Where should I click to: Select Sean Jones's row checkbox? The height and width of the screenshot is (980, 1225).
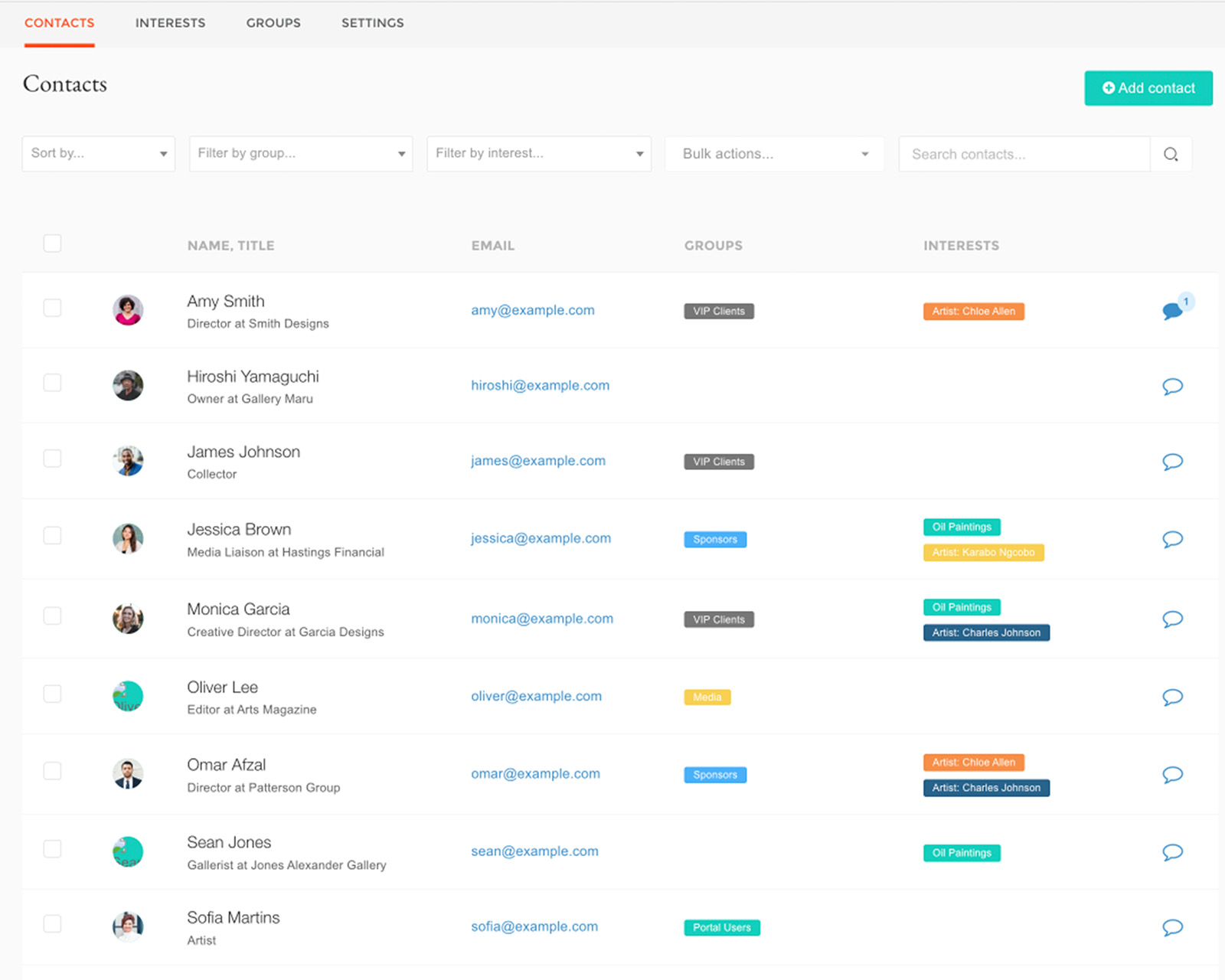pos(52,849)
